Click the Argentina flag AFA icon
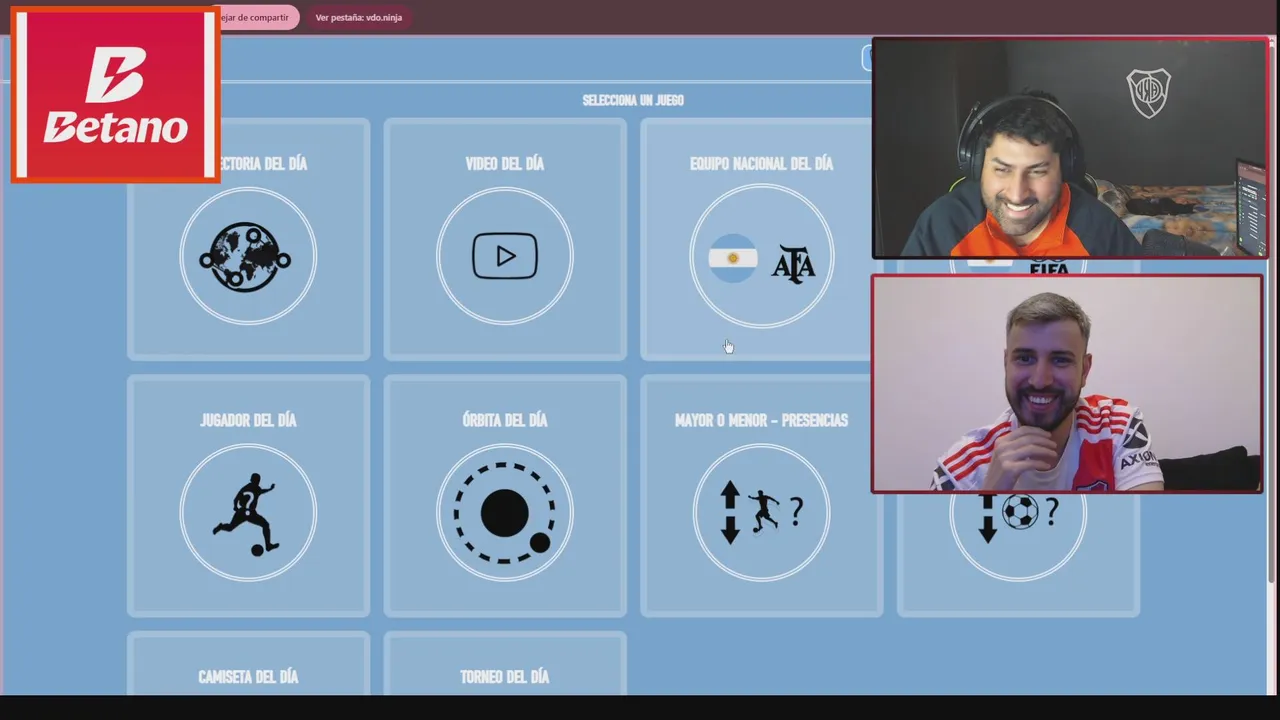This screenshot has width=1280, height=720. [761, 256]
